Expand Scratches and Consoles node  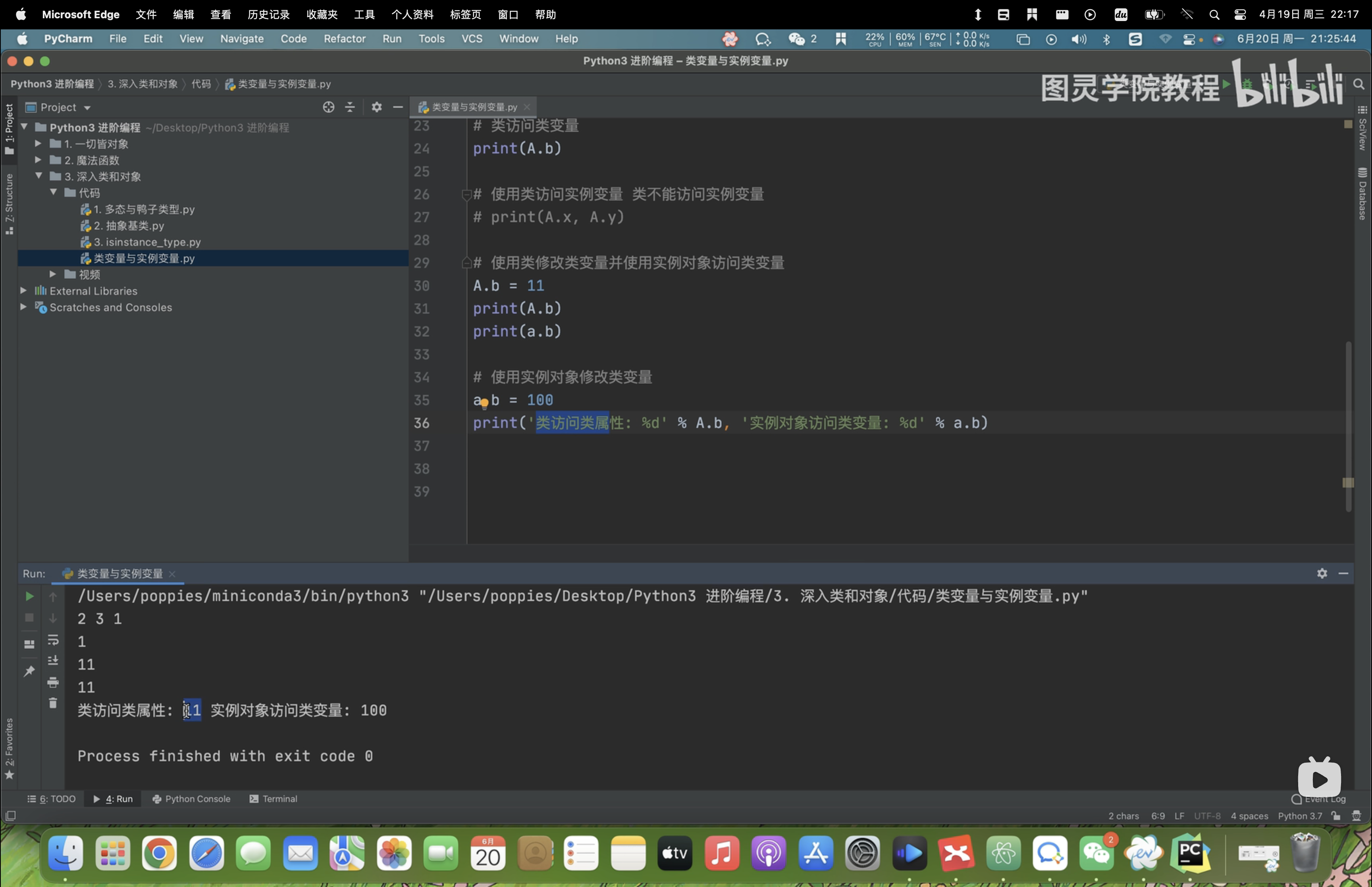click(x=23, y=307)
